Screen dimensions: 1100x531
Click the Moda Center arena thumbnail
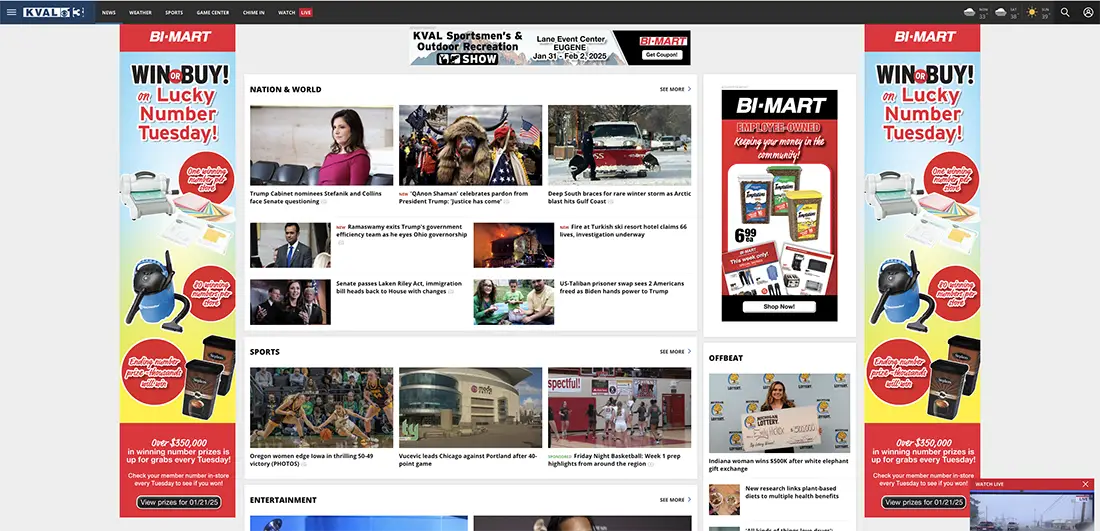pos(471,408)
